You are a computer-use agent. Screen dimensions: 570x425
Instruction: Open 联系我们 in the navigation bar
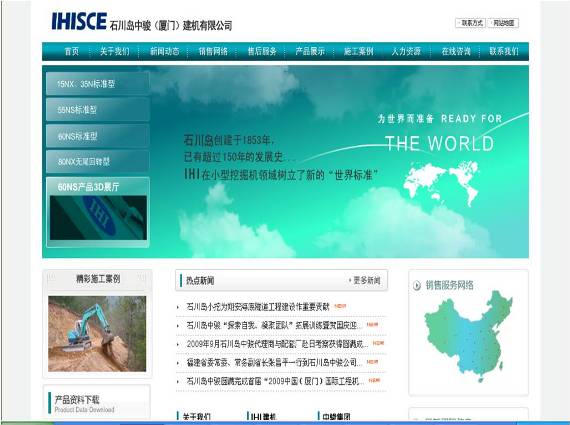504,51
